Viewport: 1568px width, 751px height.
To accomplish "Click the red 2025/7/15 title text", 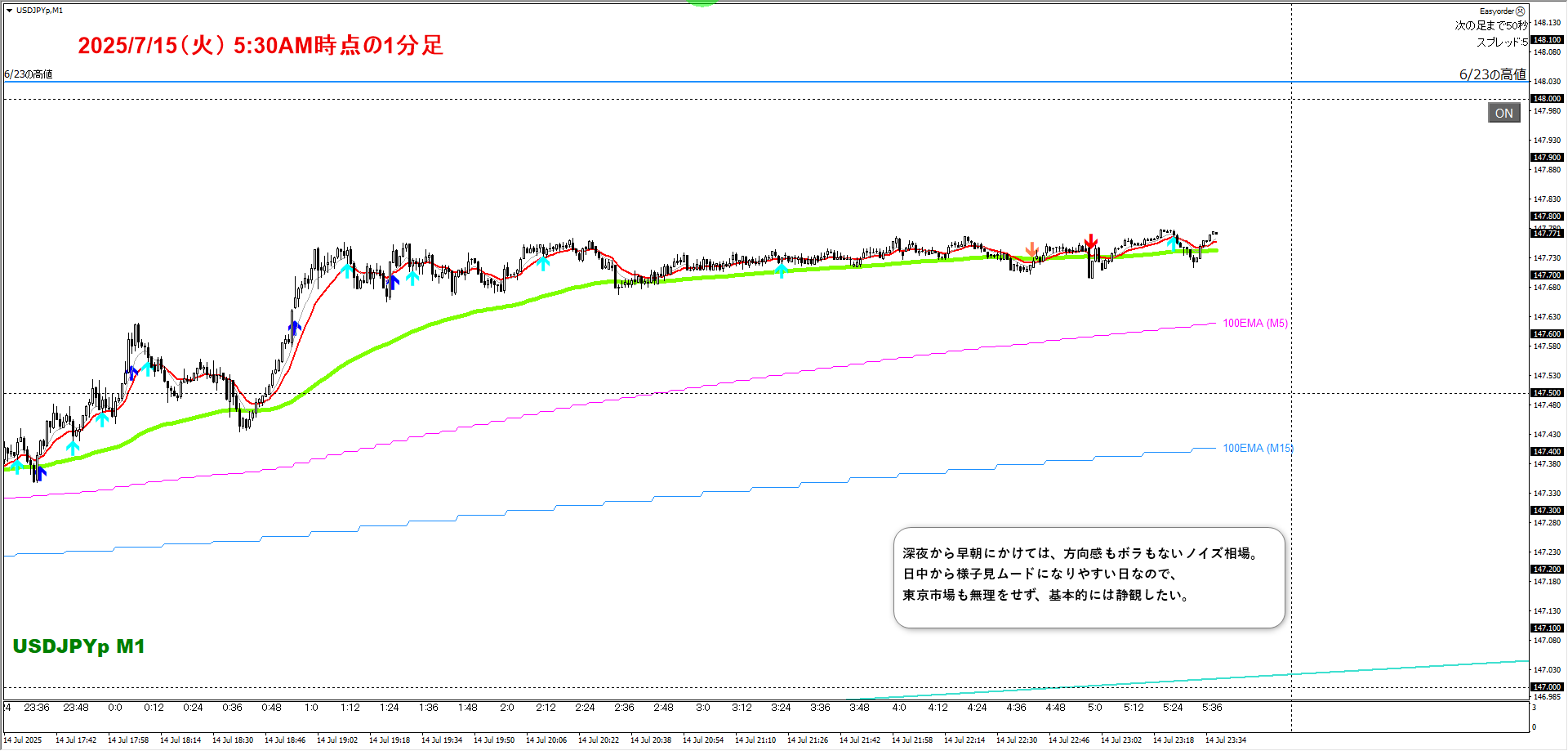I will click(261, 45).
